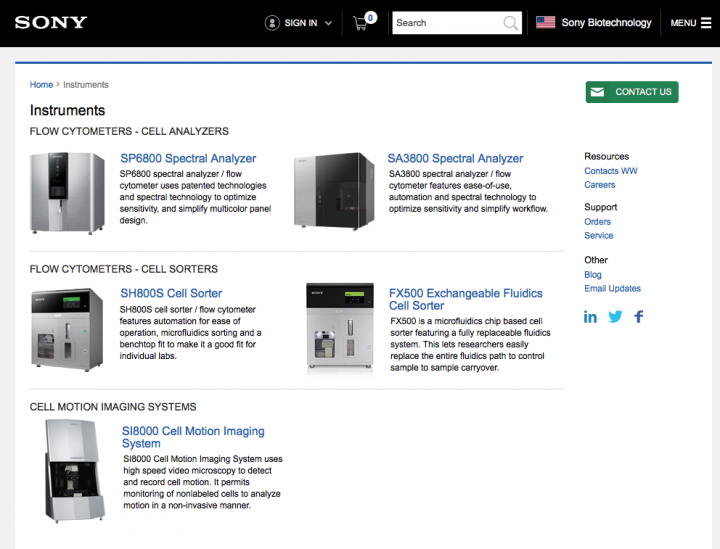The width and height of the screenshot is (720, 549).
Task: Click the SIGN IN text
Action: [x=301, y=23]
